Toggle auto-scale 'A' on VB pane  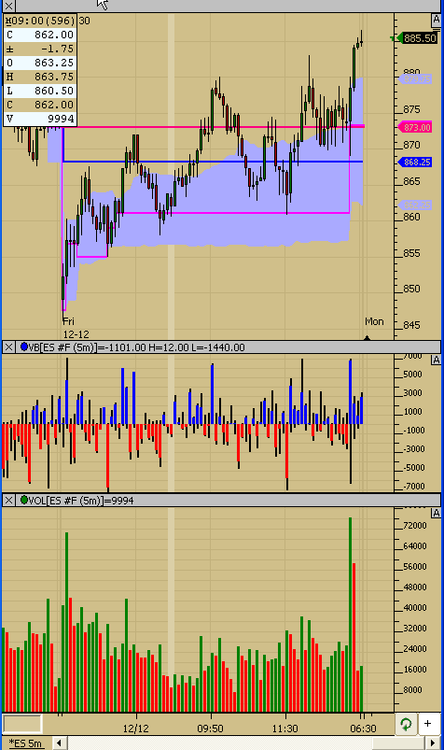(436, 360)
